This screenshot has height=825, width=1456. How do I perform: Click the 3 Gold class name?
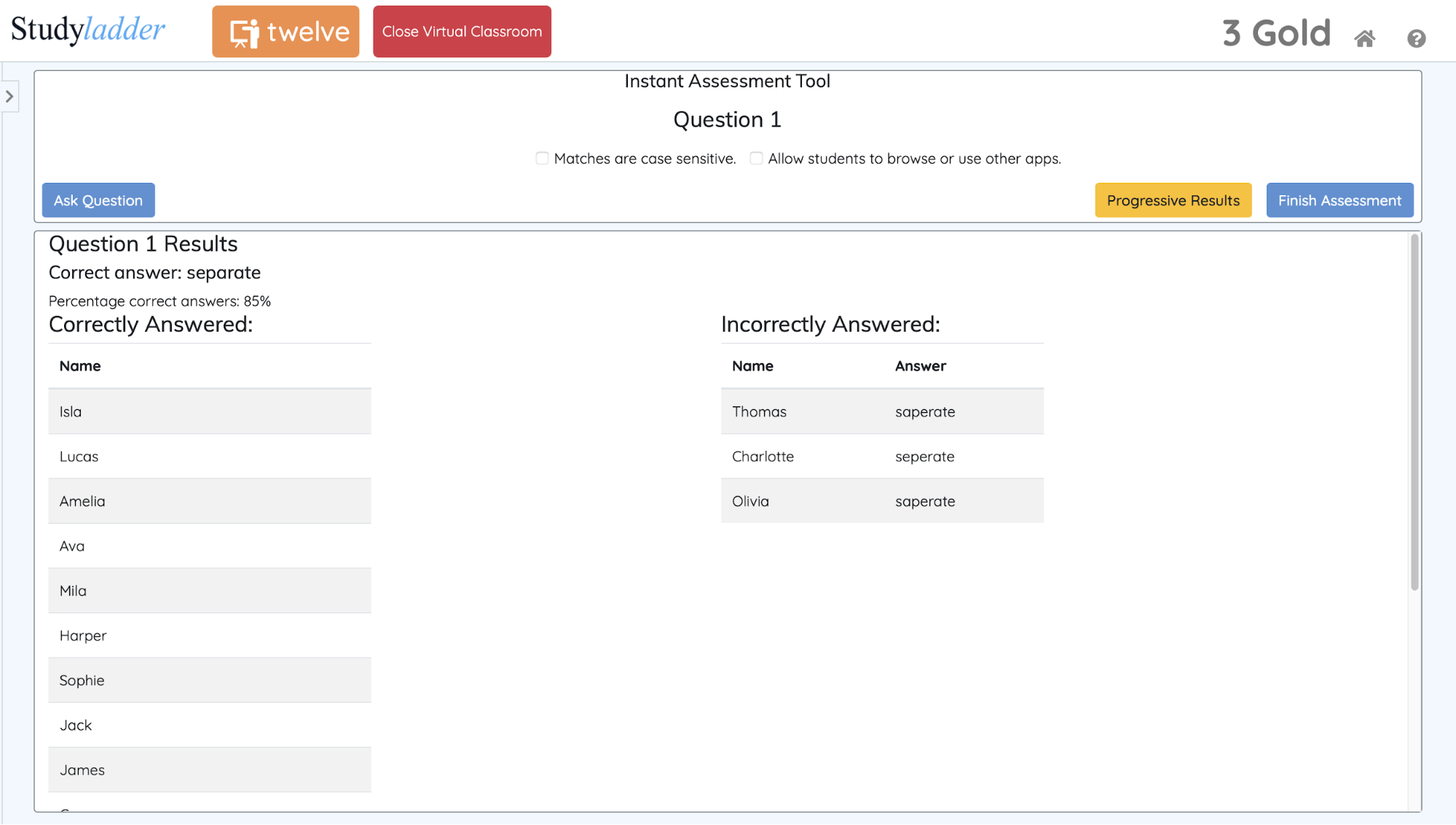tap(1276, 33)
